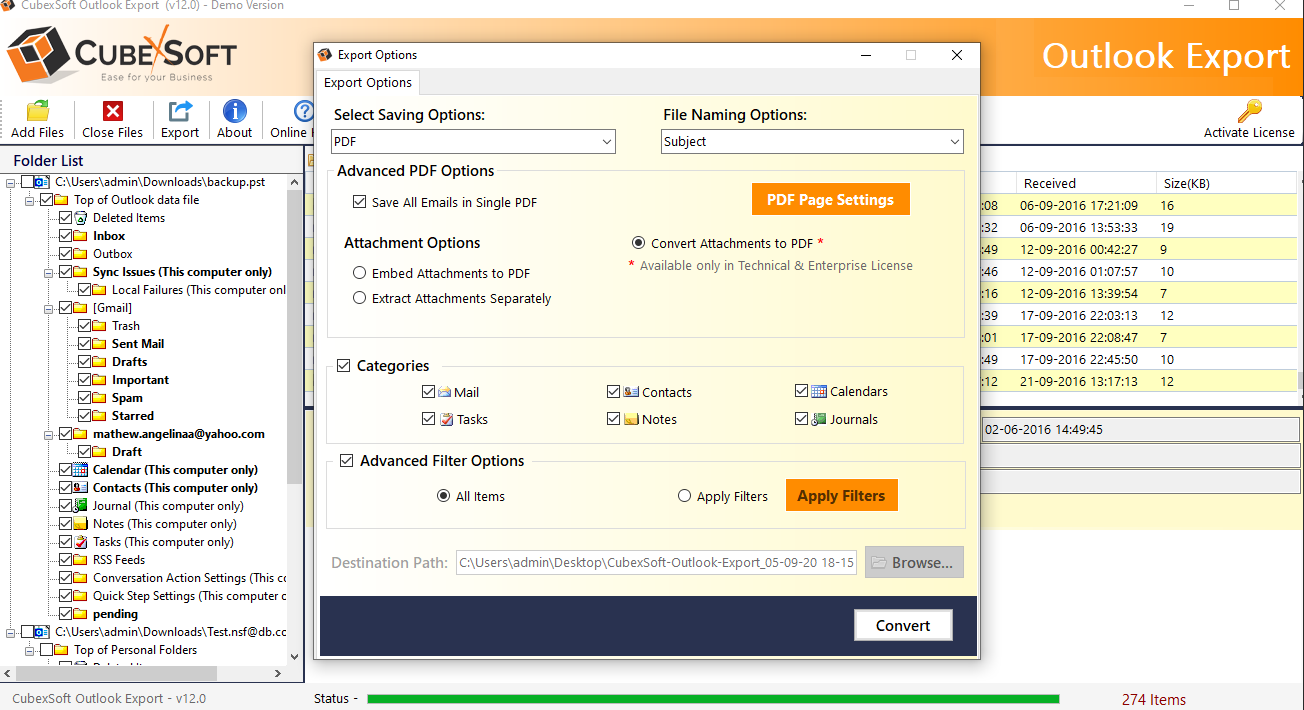Select the pending folder in tree

click(115, 614)
